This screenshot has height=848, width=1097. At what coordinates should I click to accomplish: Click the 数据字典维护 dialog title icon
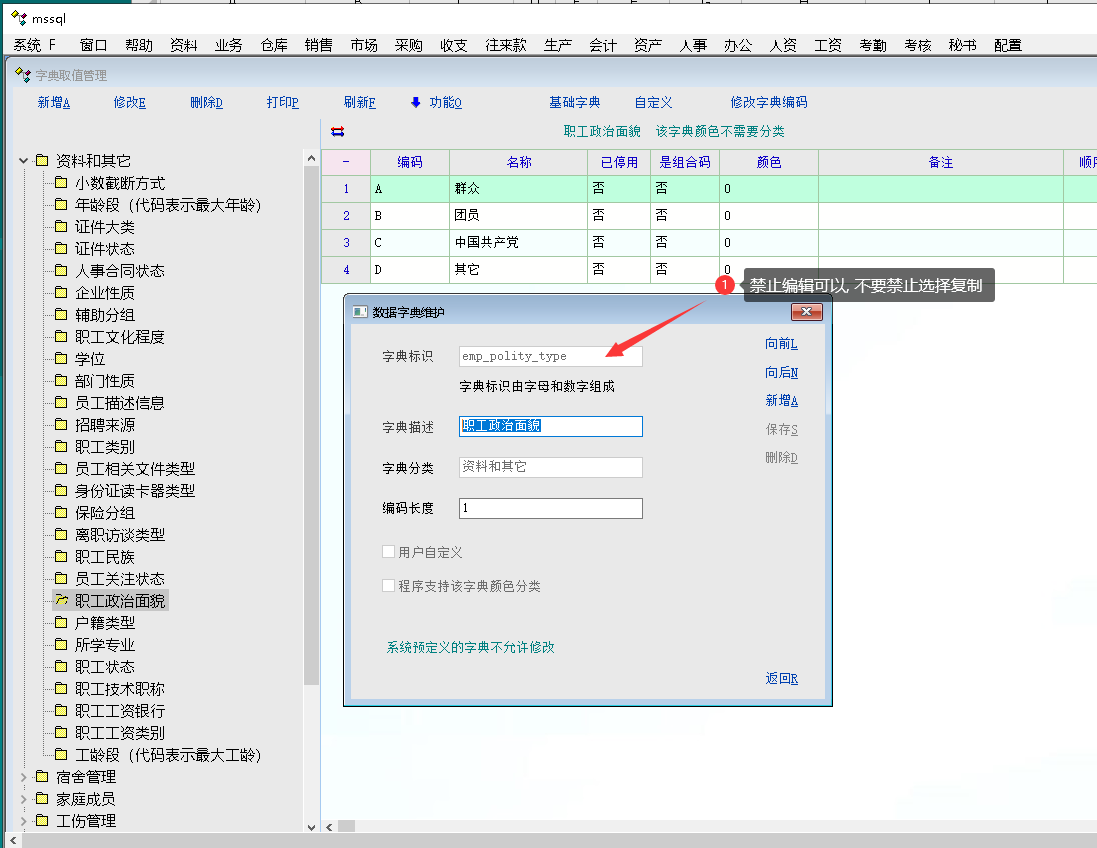[360, 312]
